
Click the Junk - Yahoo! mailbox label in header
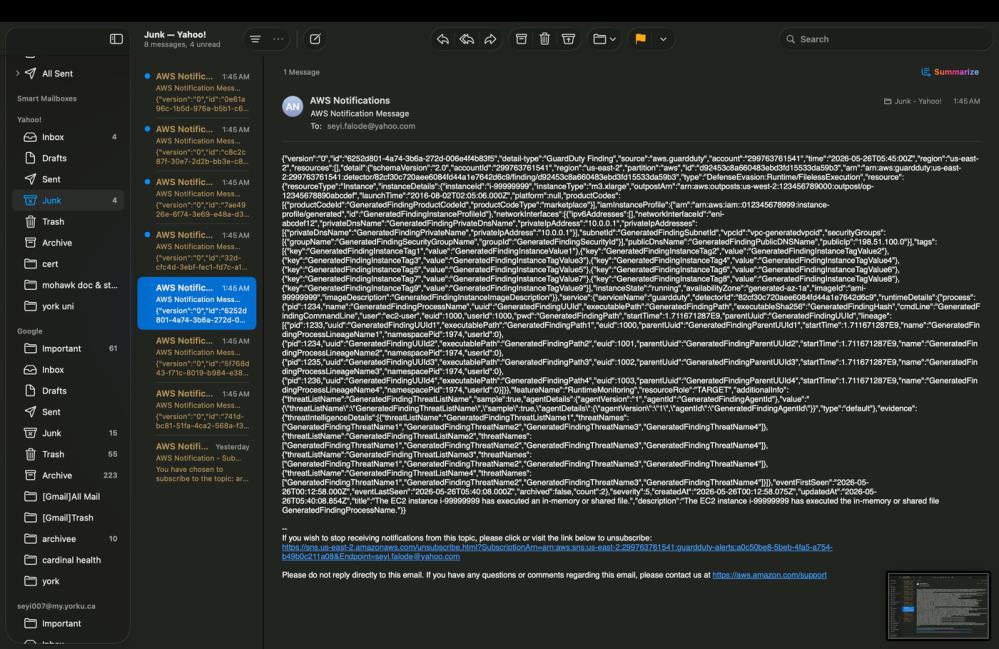[x=912, y=101]
